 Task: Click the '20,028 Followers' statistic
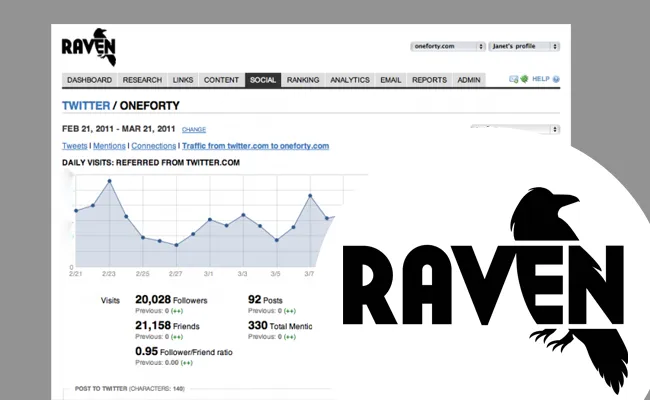[x=171, y=300]
